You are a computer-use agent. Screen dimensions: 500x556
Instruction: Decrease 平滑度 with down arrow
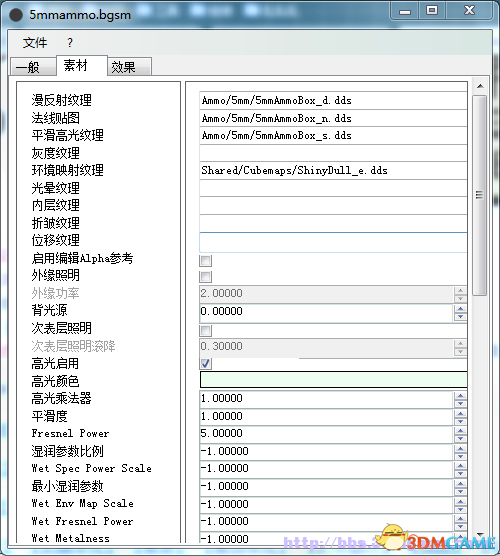[460, 421]
